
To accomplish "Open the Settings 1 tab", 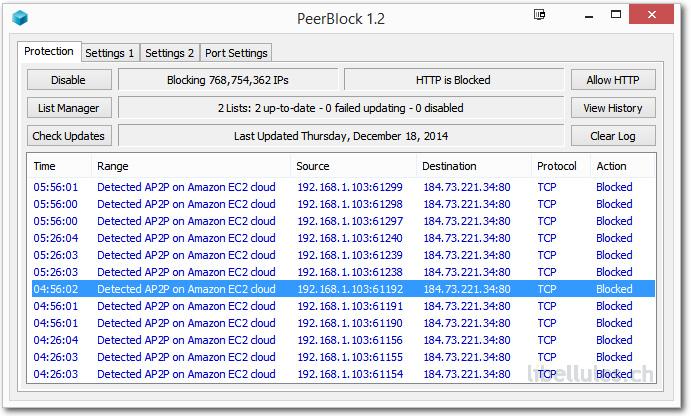I will [110, 53].
